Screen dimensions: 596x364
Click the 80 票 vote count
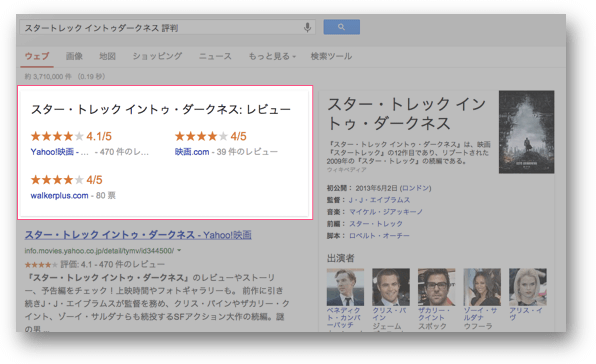pos(106,196)
